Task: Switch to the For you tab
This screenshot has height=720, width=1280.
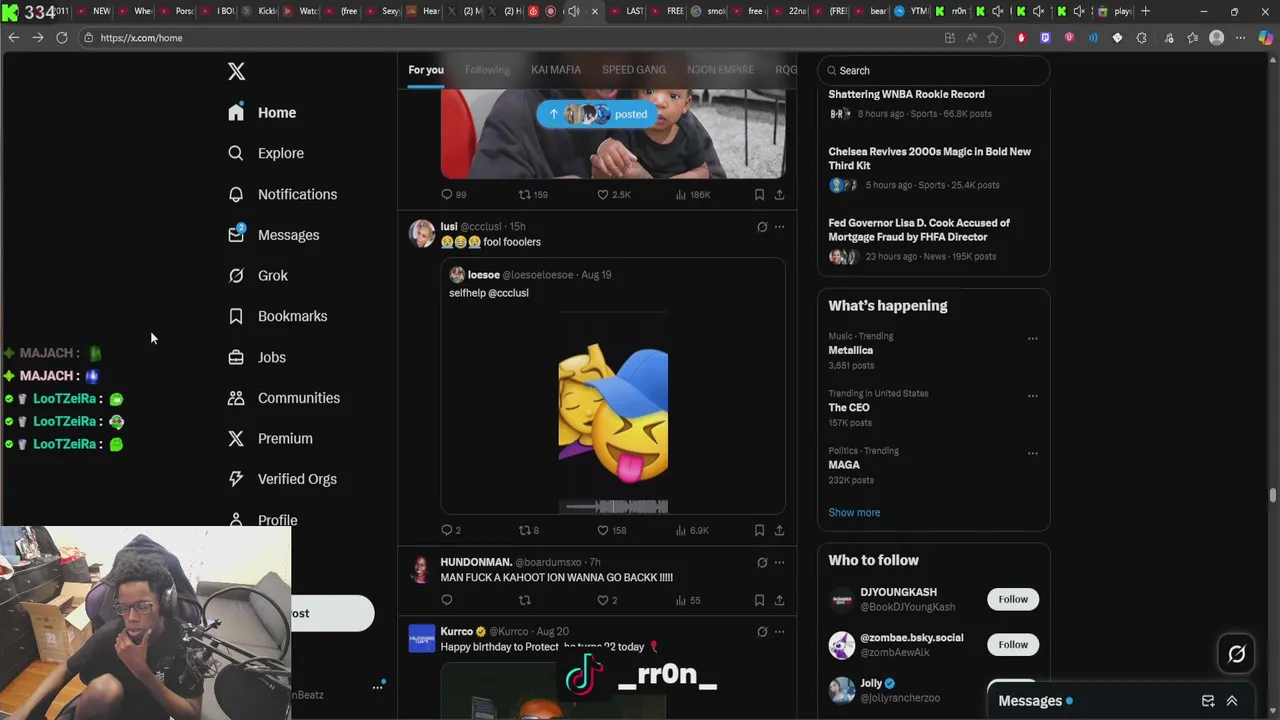Action: click(x=426, y=70)
